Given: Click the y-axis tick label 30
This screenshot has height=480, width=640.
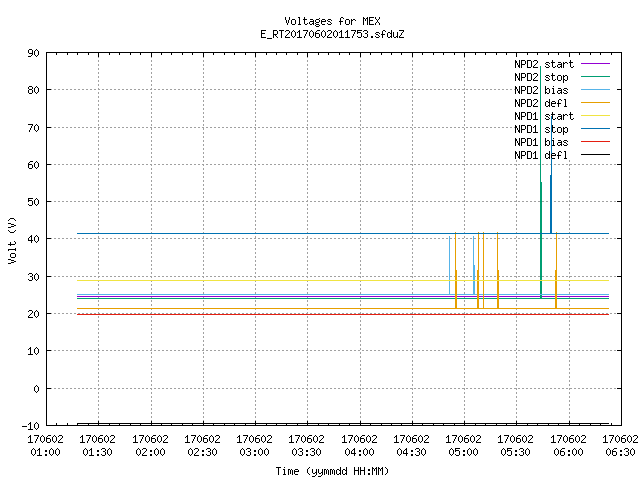Looking at the screenshot, I should pyautogui.click(x=34, y=277).
